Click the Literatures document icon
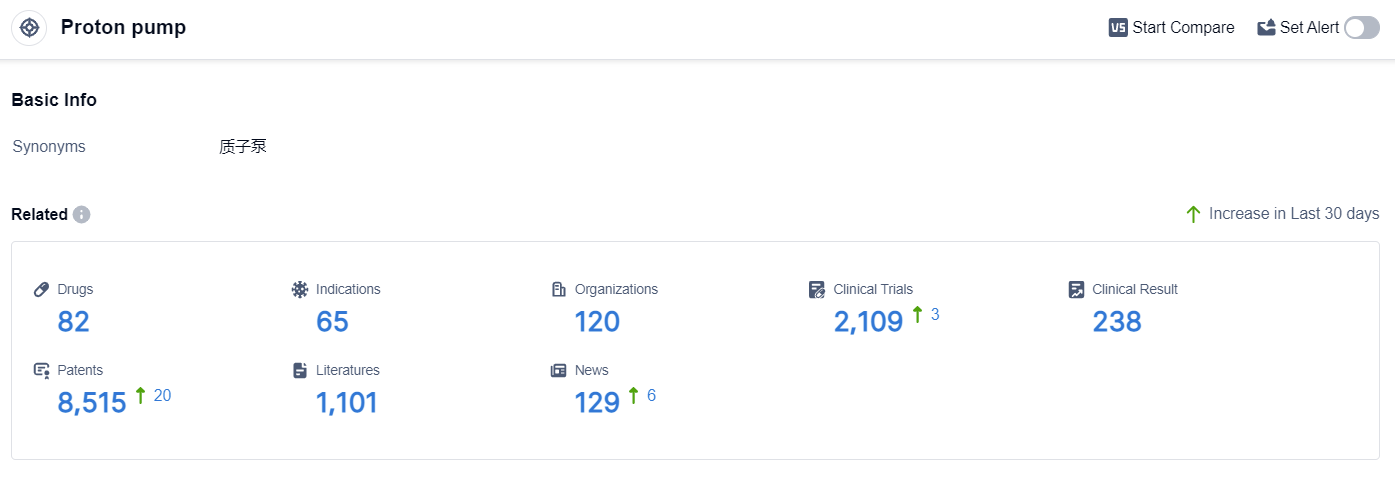The image size is (1395, 481). [299, 370]
